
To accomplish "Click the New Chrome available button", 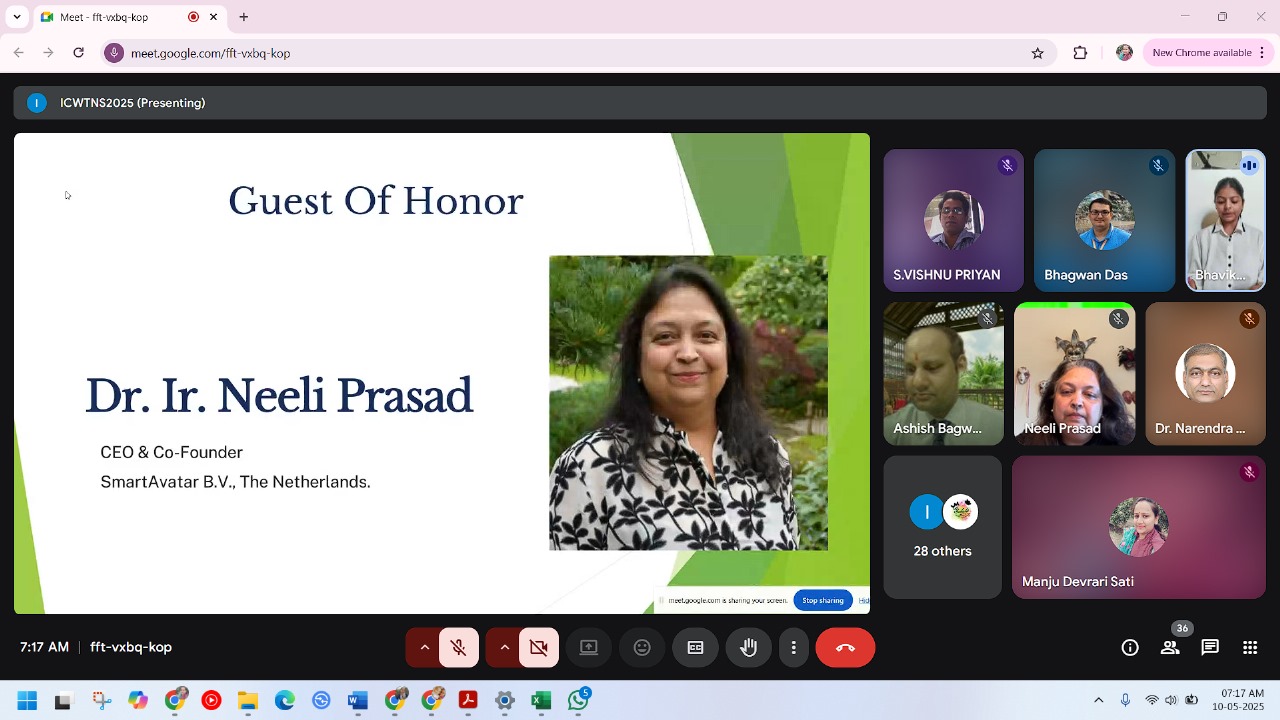I will [x=1202, y=53].
